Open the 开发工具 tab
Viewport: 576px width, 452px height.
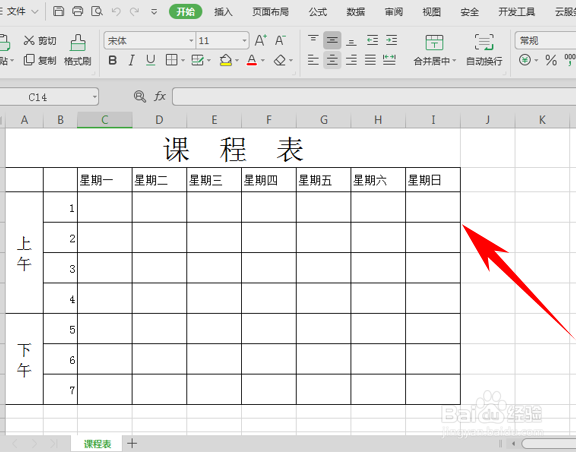click(516, 12)
